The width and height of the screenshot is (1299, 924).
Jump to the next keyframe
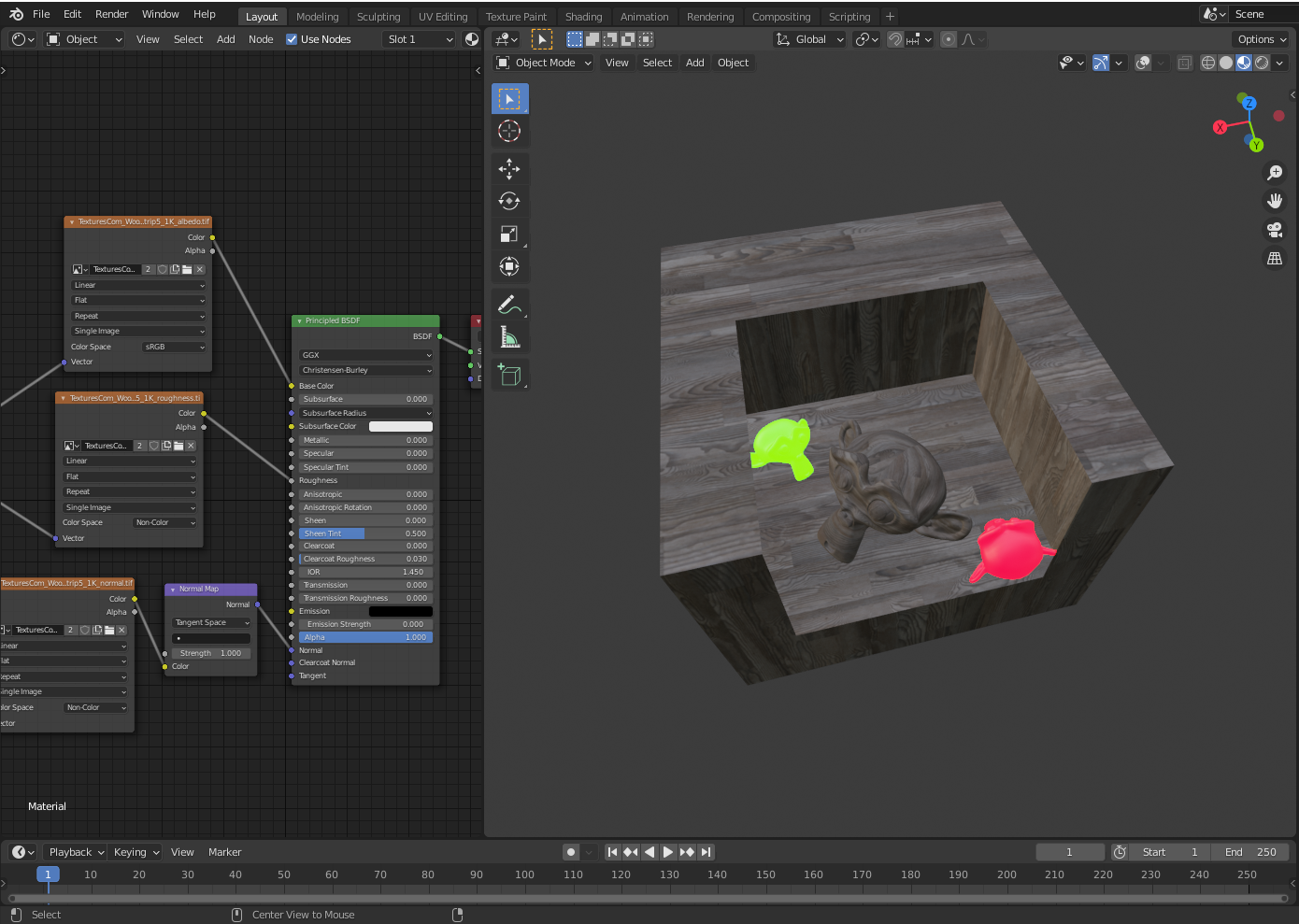(x=687, y=852)
